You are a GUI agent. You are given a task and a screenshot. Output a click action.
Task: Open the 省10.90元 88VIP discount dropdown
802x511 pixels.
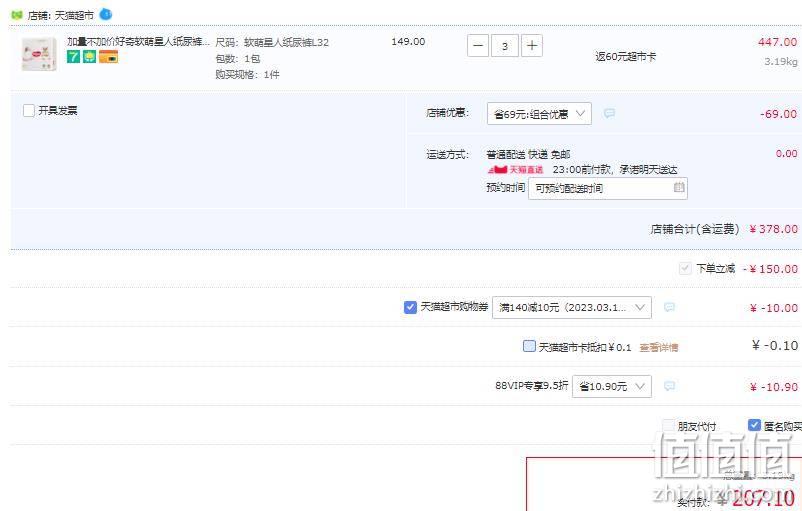(612, 386)
